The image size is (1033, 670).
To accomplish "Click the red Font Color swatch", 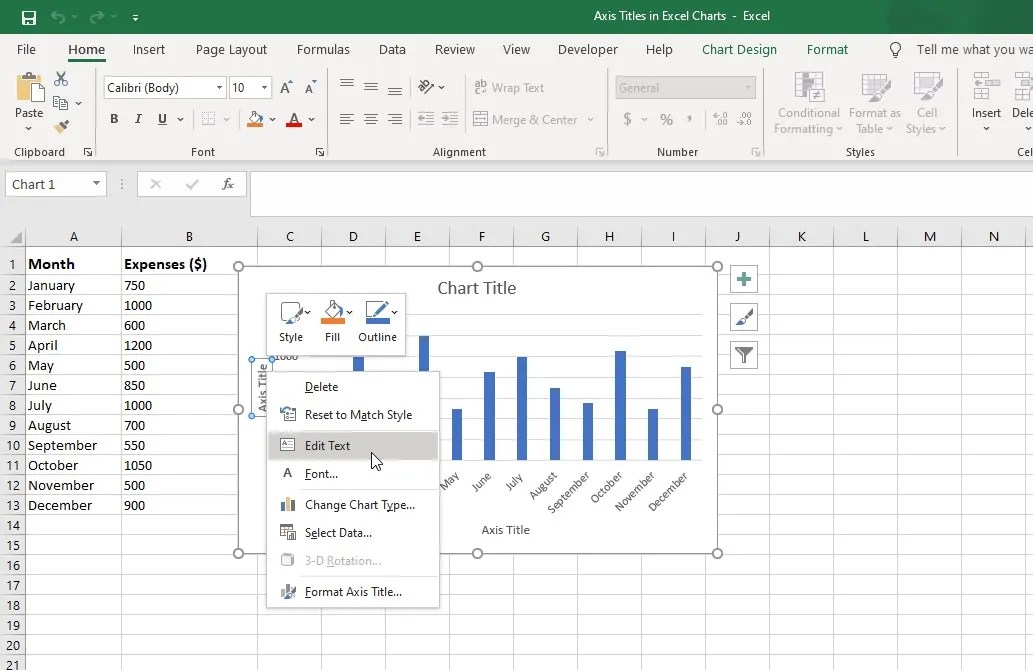I will pyautogui.click(x=294, y=118).
